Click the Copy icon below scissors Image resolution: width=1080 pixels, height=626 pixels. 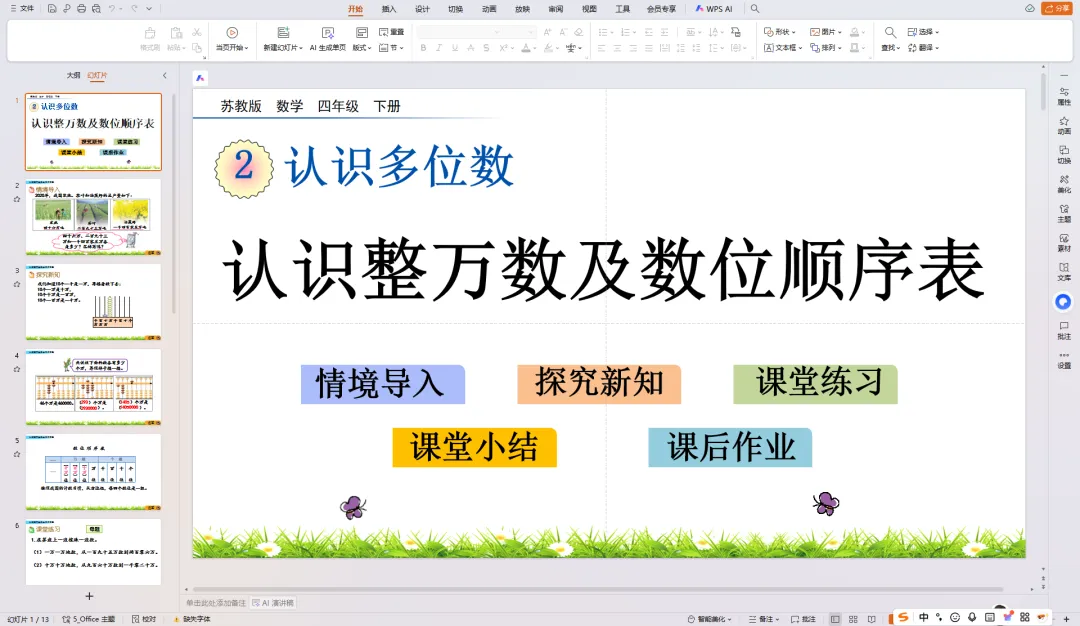tap(197, 48)
